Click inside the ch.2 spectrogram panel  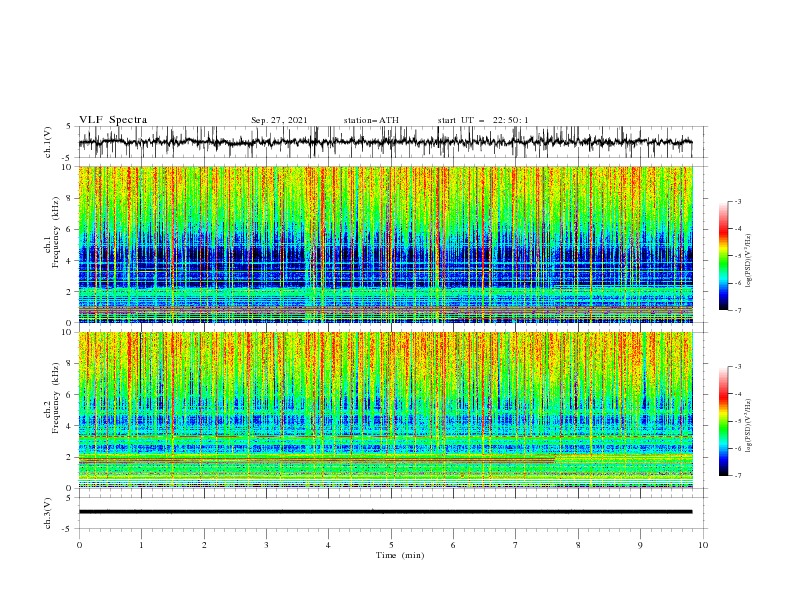tap(385, 410)
